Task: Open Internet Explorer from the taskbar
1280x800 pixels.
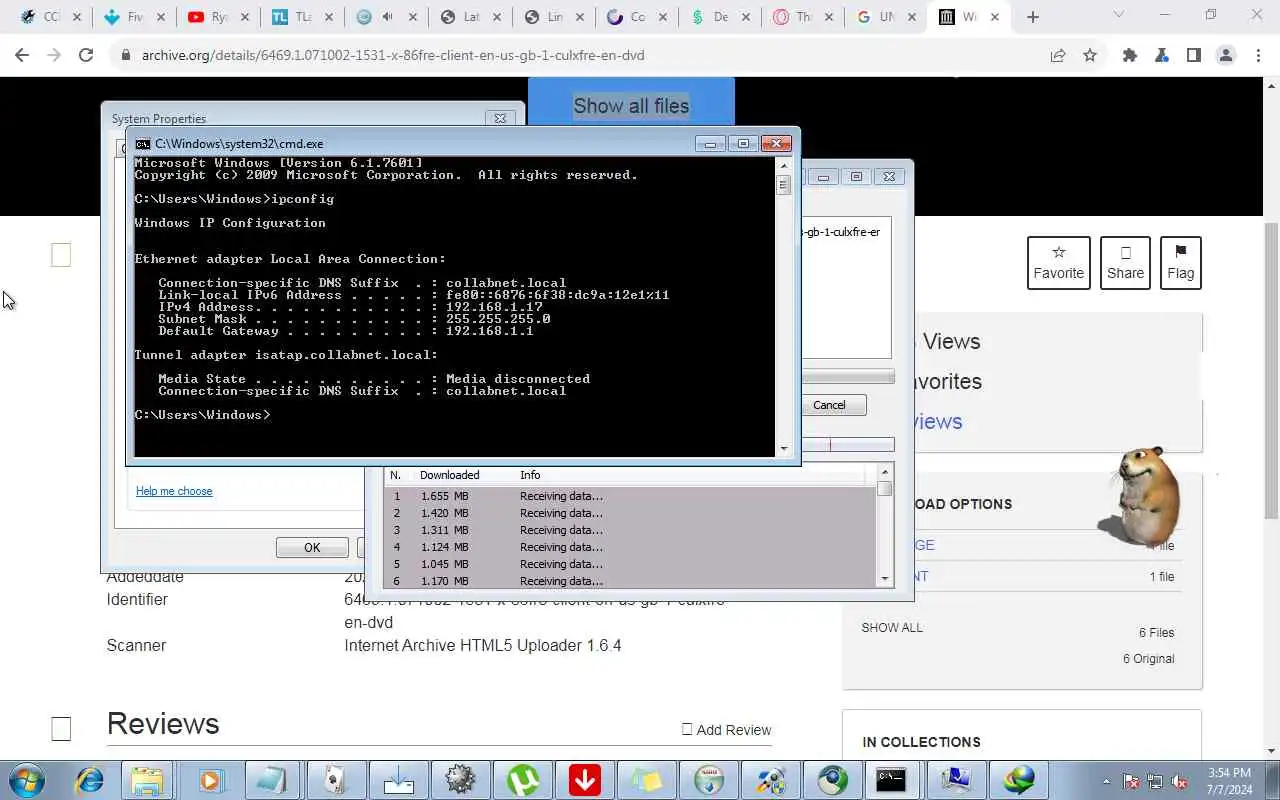Action: [90, 780]
